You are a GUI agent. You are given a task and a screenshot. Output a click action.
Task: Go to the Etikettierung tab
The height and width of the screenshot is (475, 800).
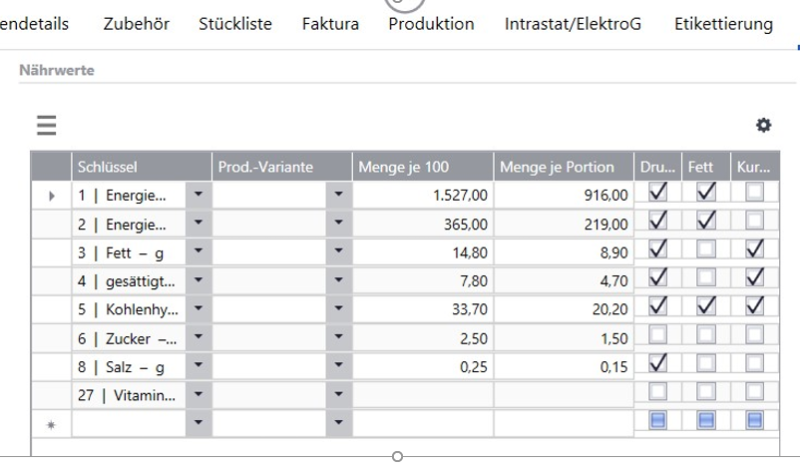[x=723, y=24]
